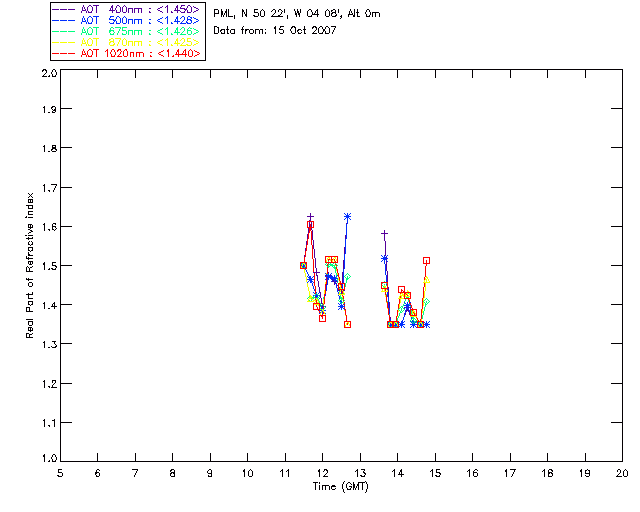Click x-axis tick label 11
Viewport: 640px width, 512px height.
285,474
